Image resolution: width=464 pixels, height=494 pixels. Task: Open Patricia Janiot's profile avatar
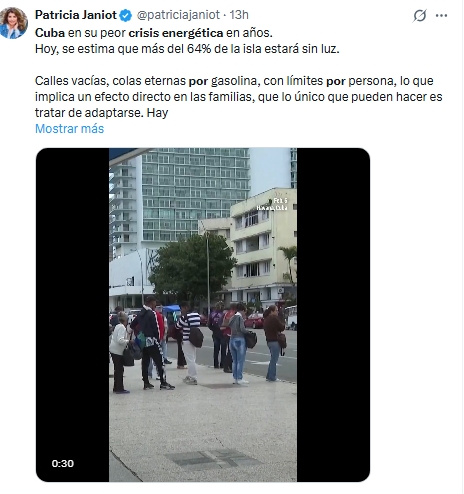pos(13,23)
